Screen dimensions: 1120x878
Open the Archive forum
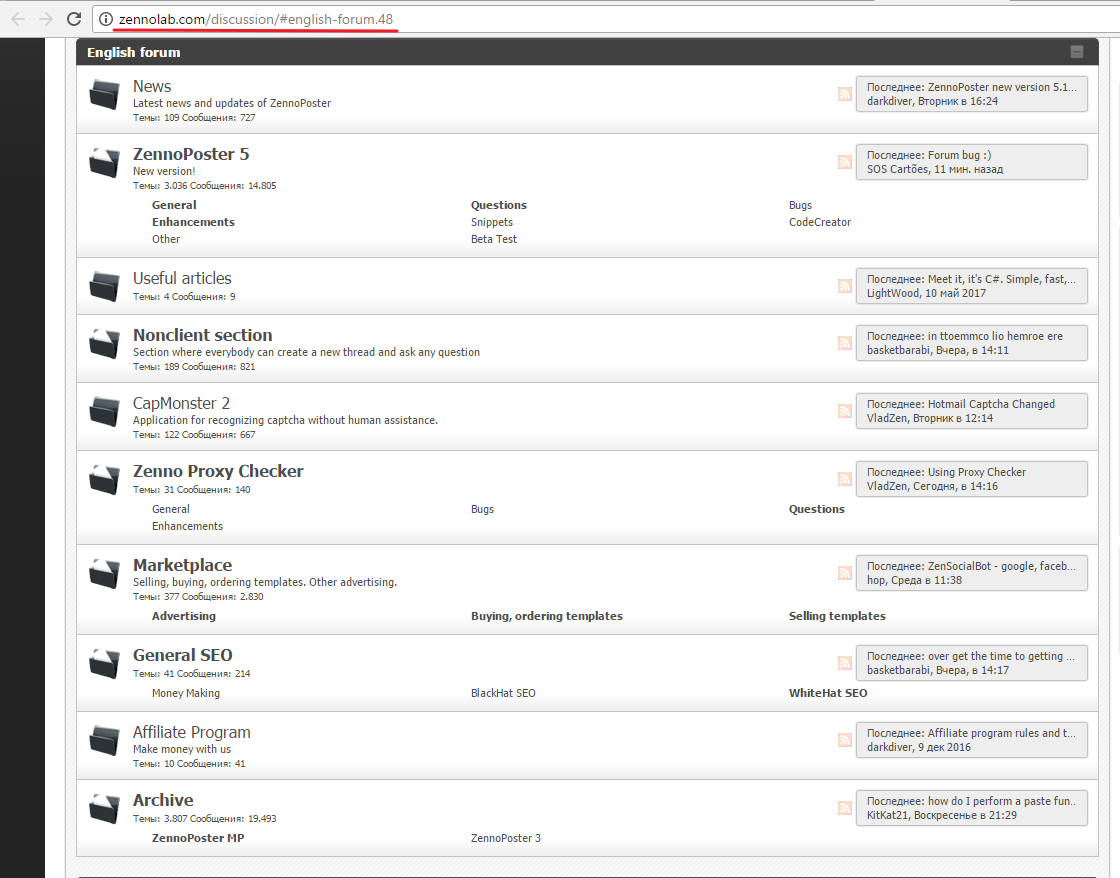[x=163, y=800]
